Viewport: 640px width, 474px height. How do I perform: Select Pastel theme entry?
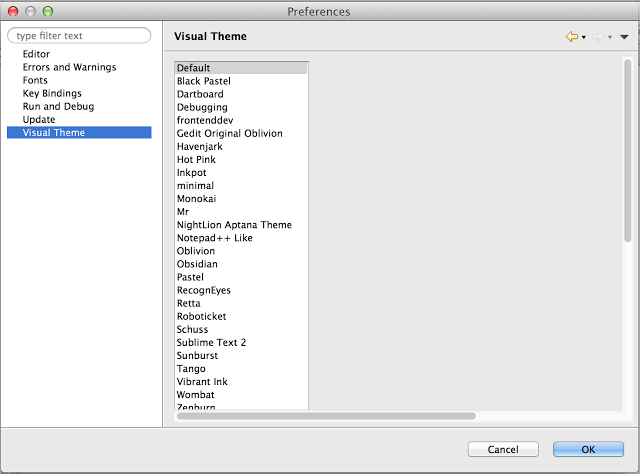pos(190,277)
